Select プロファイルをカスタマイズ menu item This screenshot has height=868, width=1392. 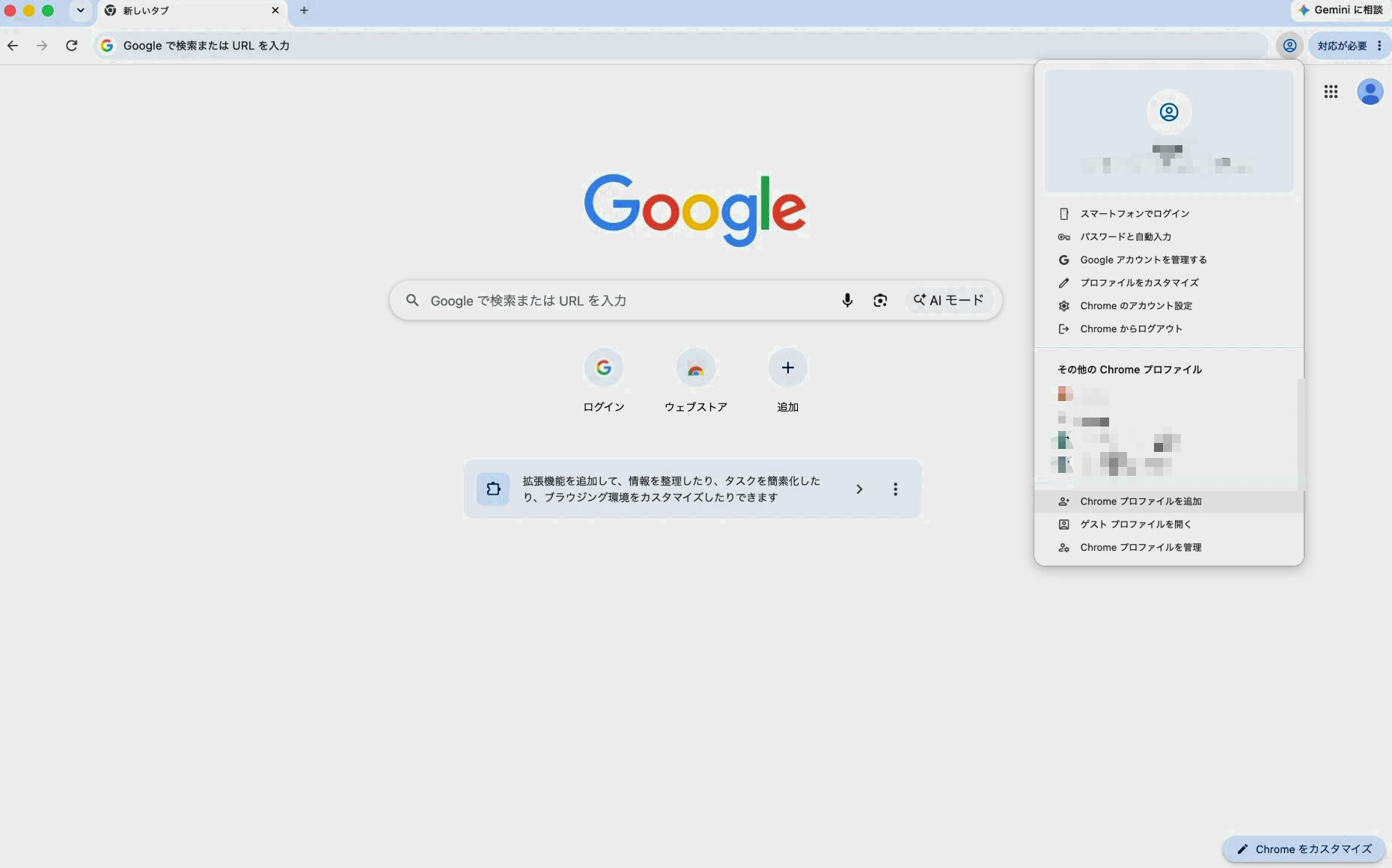tap(1169, 283)
